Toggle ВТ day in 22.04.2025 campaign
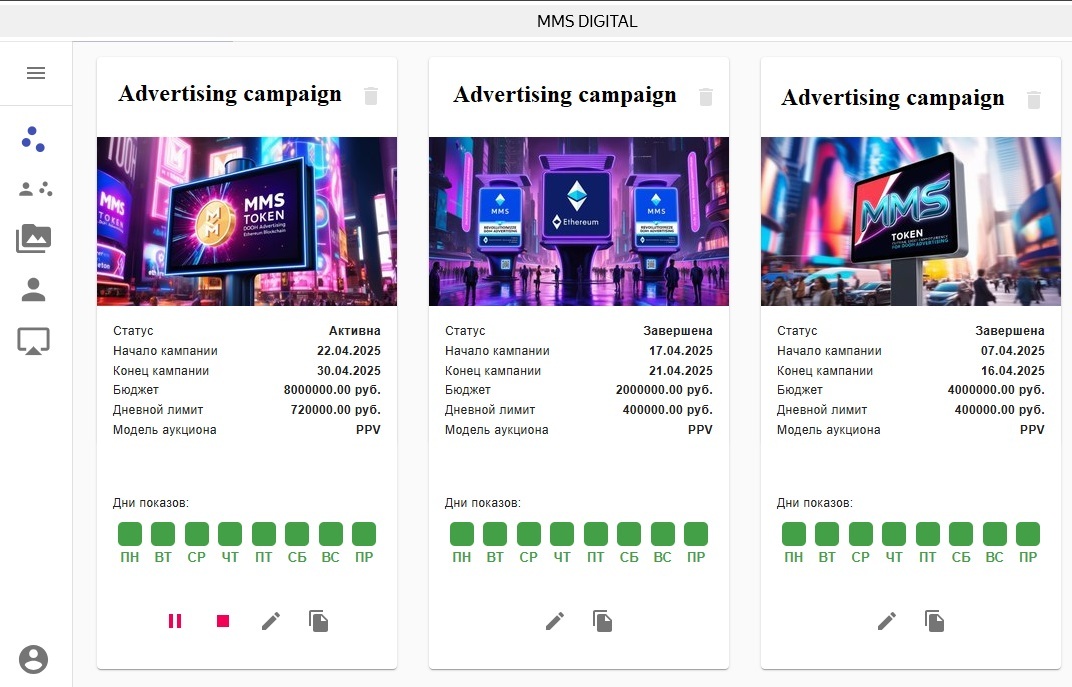 [x=163, y=534]
